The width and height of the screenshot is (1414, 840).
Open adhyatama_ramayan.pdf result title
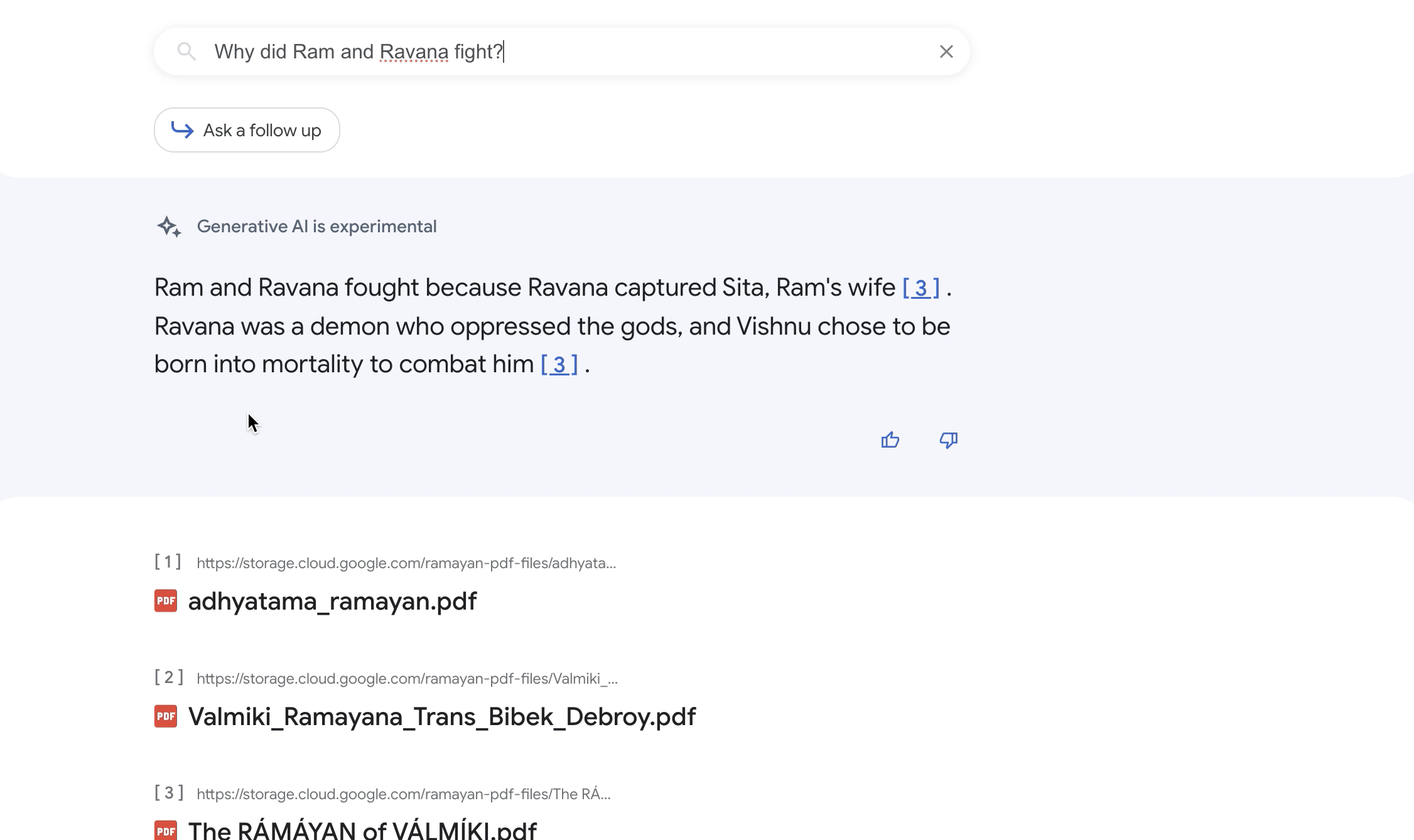332,601
